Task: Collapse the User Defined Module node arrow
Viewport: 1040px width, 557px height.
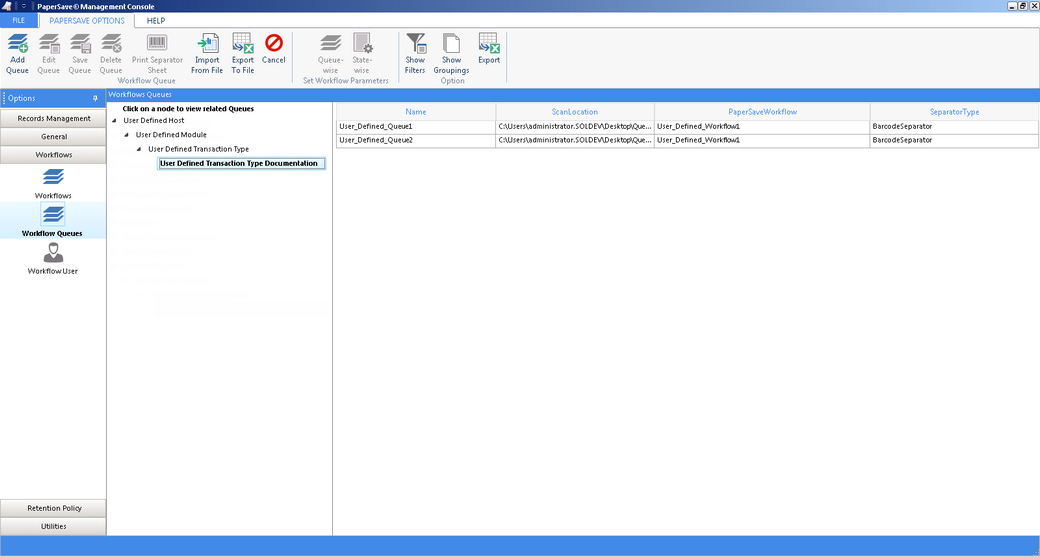Action: pos(127,135)
